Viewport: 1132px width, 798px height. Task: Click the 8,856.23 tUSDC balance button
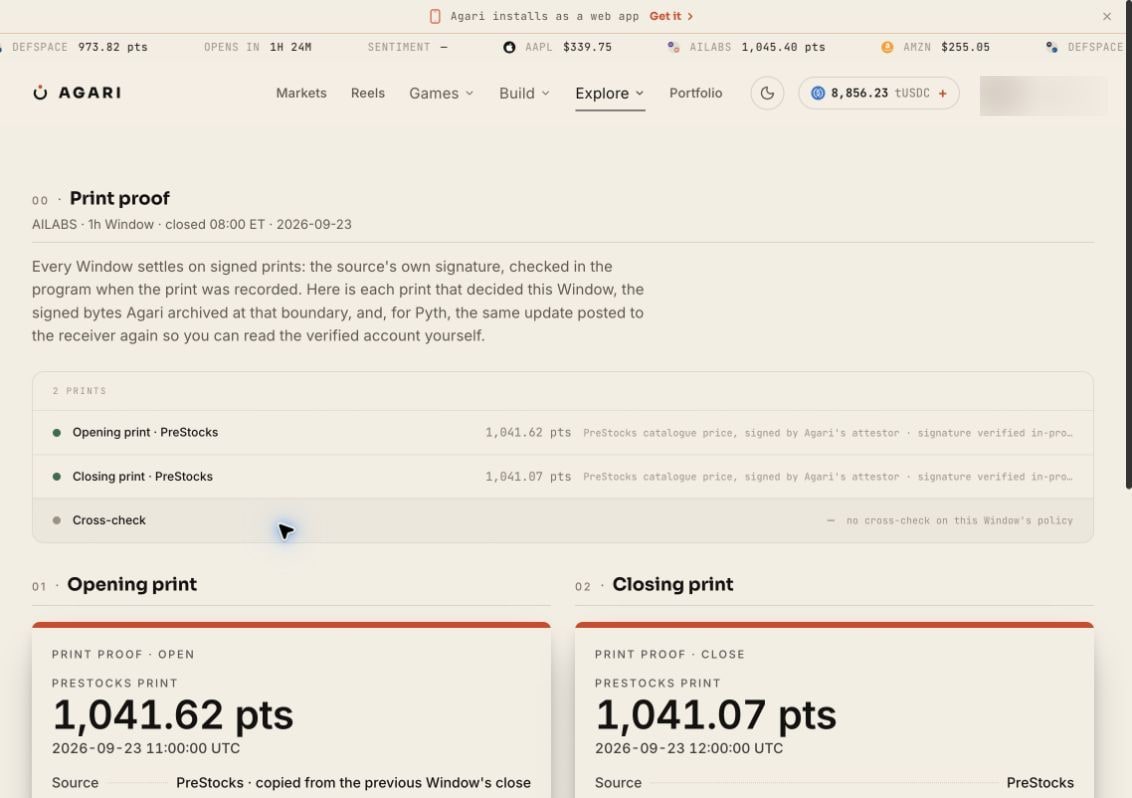tap(879, 93)
